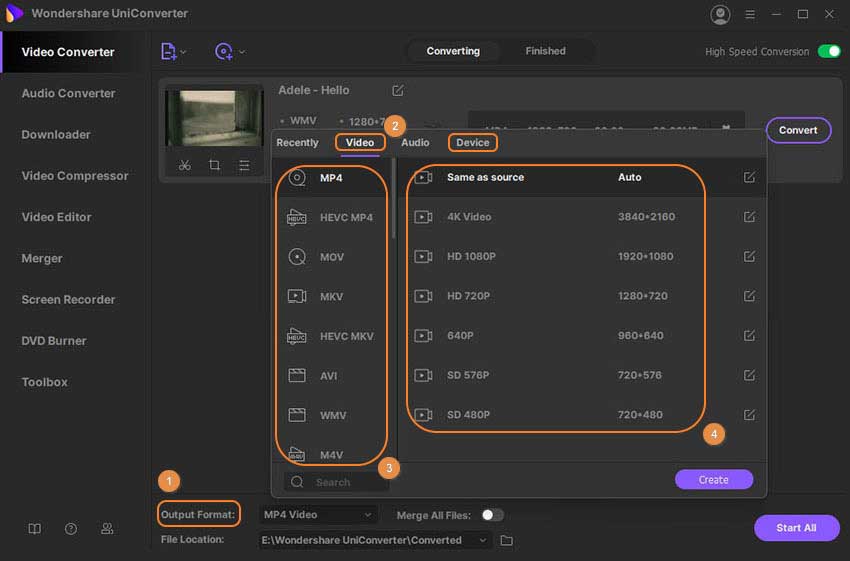Click the format list scrollbar

(x=394, y=198)
